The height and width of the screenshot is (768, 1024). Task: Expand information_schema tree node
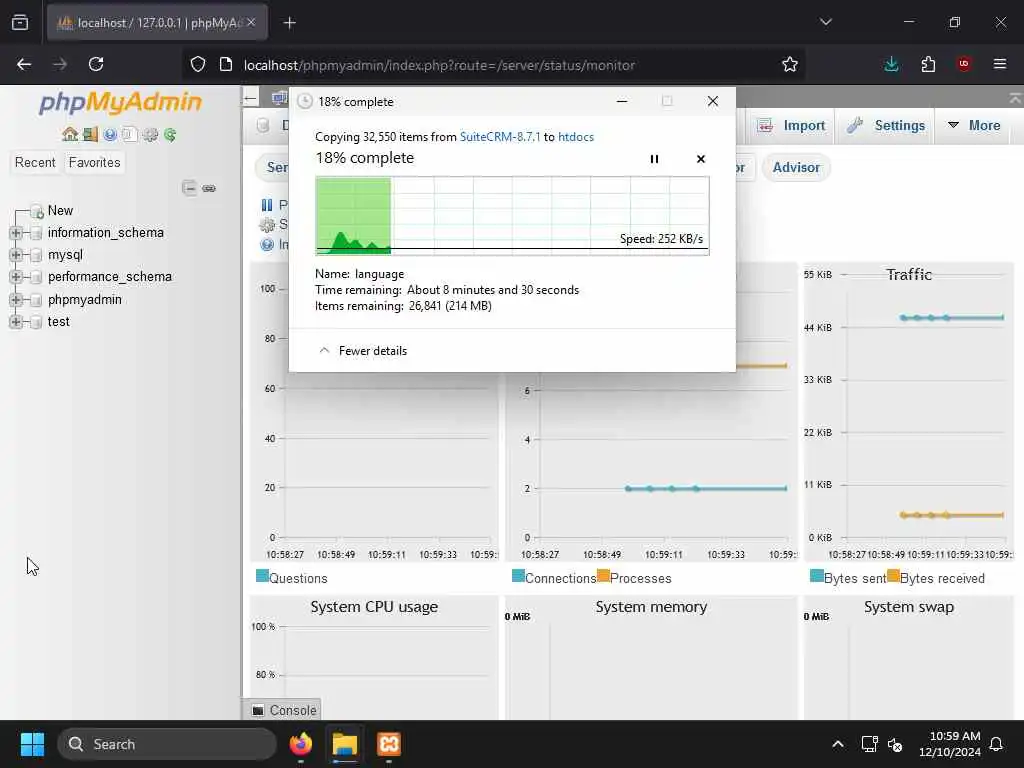pyautogui.click(x=16, y=233)
